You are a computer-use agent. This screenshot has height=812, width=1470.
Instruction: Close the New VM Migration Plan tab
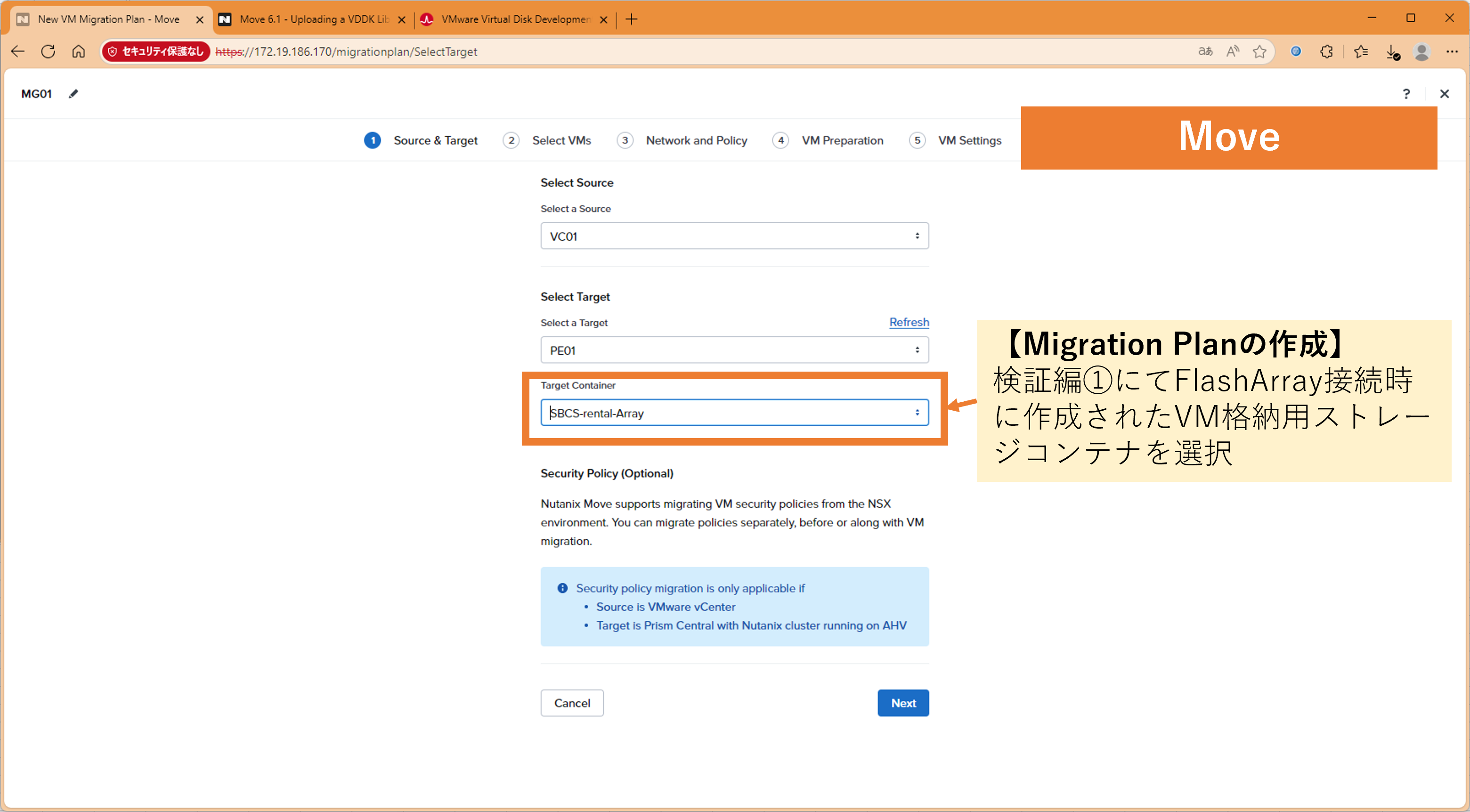pyautogui.click(x=200, y=19)
